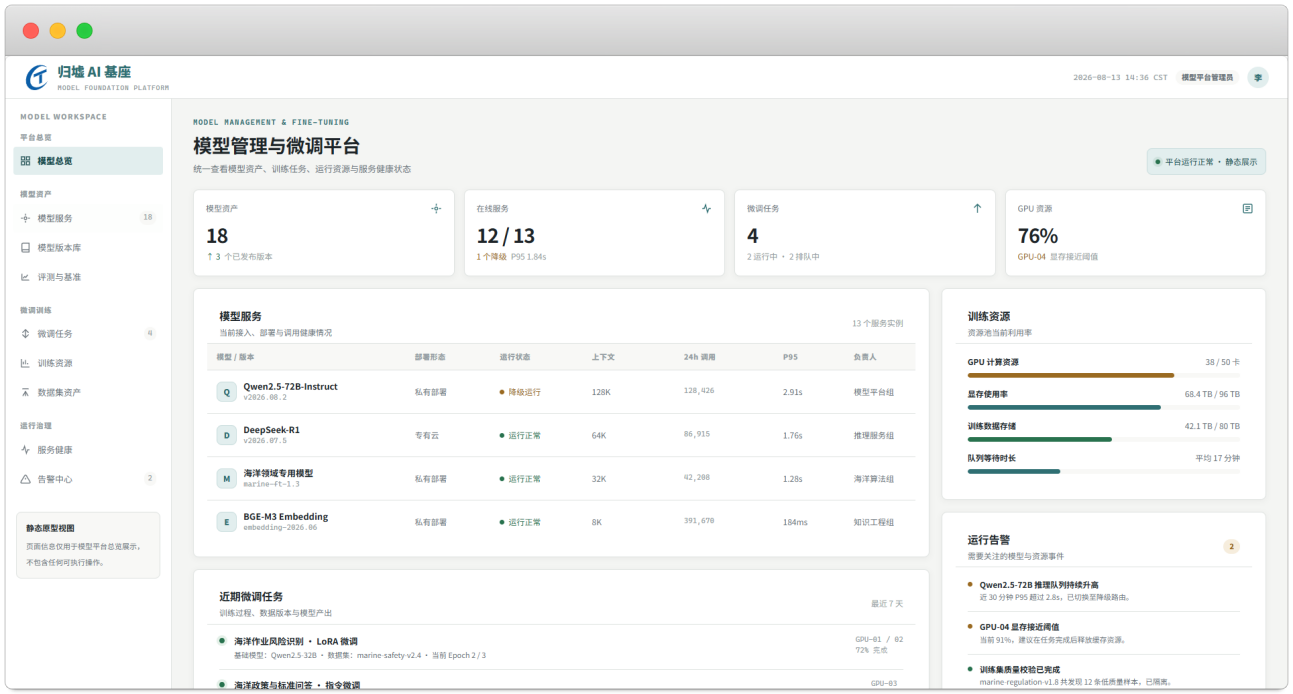Open the 模型版本库 book icon

(x=25, y=247)
